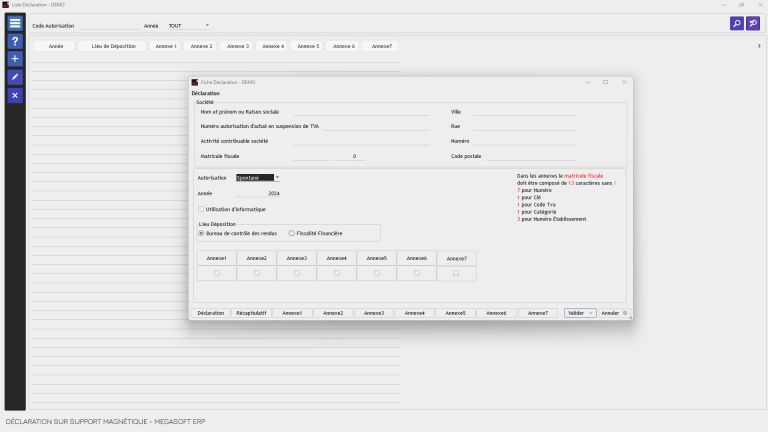Switch to the Annexe3 bottom tab

(x=374, y=313)
